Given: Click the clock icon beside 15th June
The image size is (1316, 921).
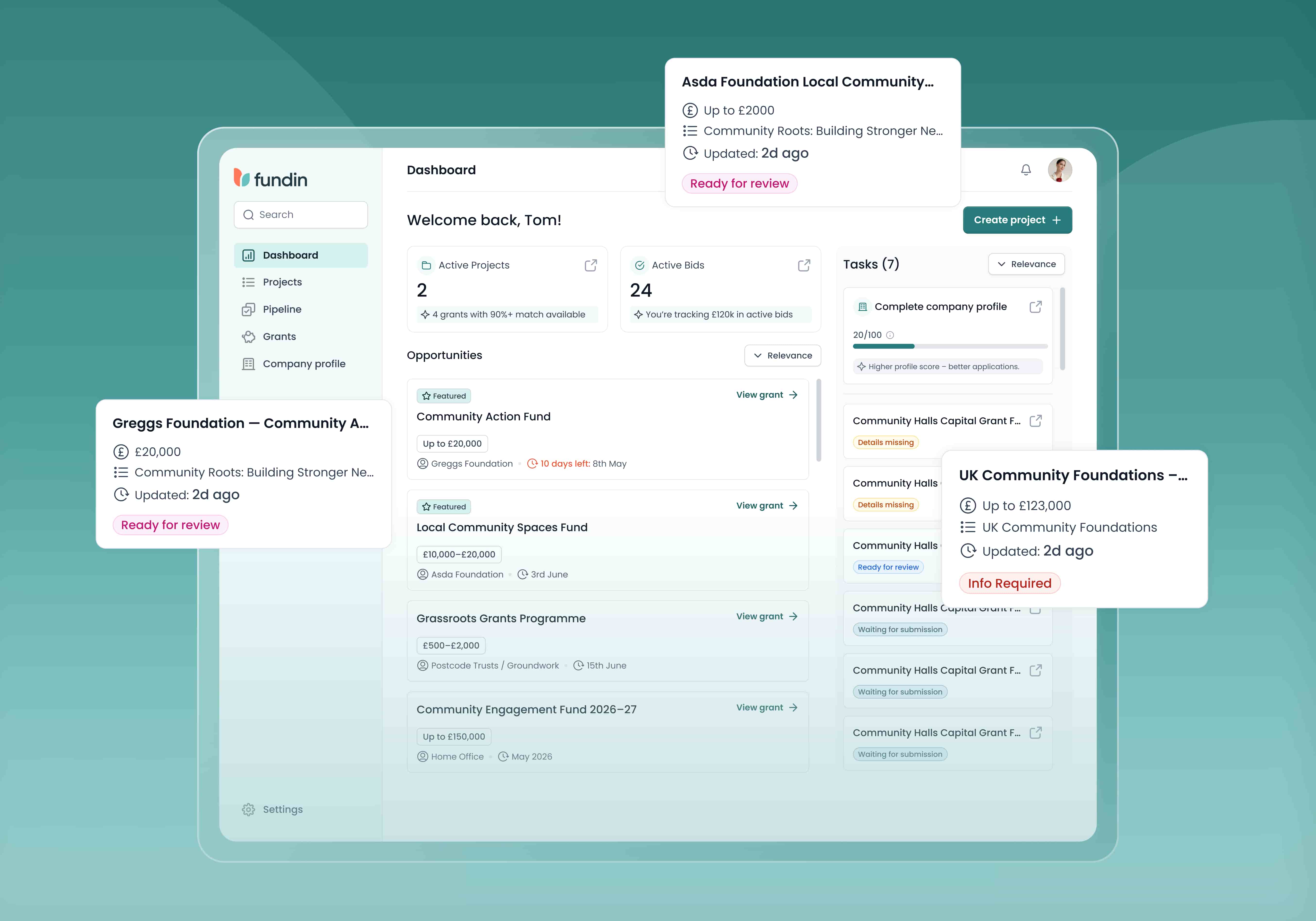Looking at the screenshot, I should 578,665.
